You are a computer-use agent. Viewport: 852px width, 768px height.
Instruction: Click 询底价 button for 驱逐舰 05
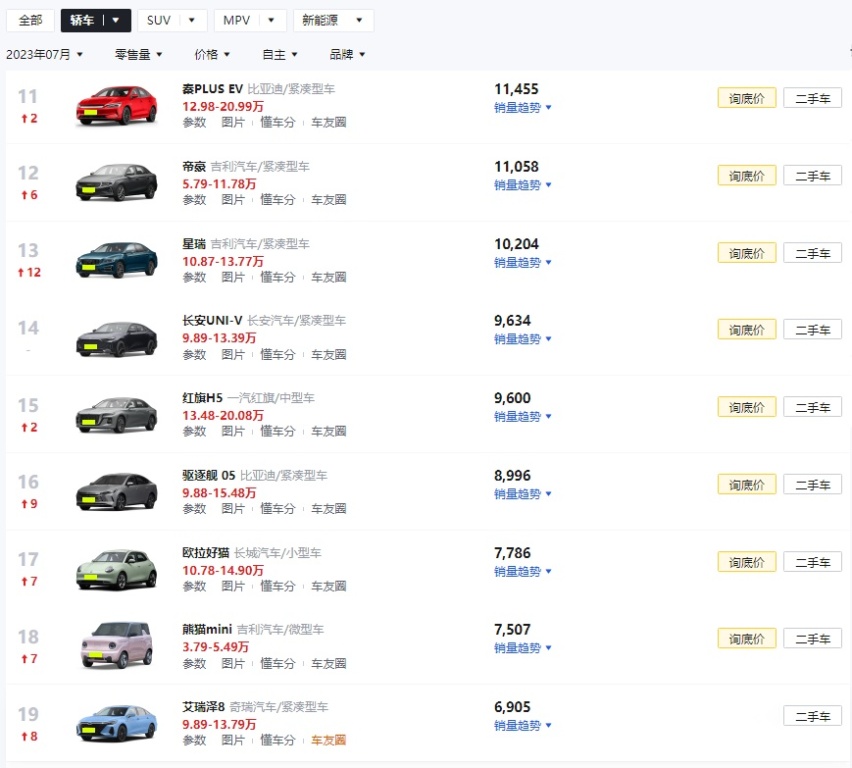pyautogui.click(x=747, y=485)
